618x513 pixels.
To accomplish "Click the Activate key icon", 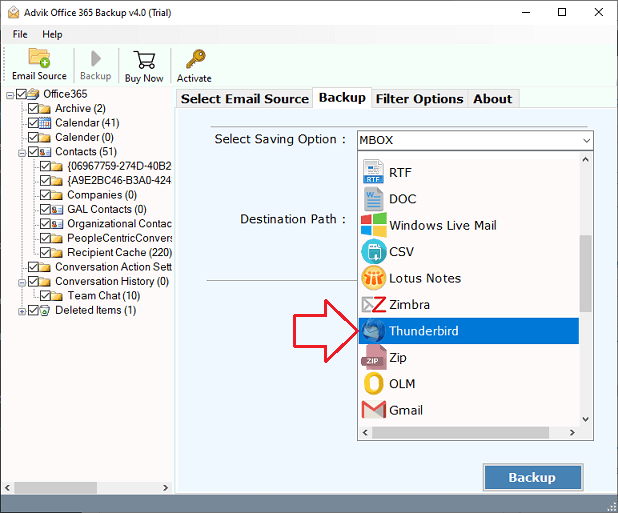I will (195, 59).
